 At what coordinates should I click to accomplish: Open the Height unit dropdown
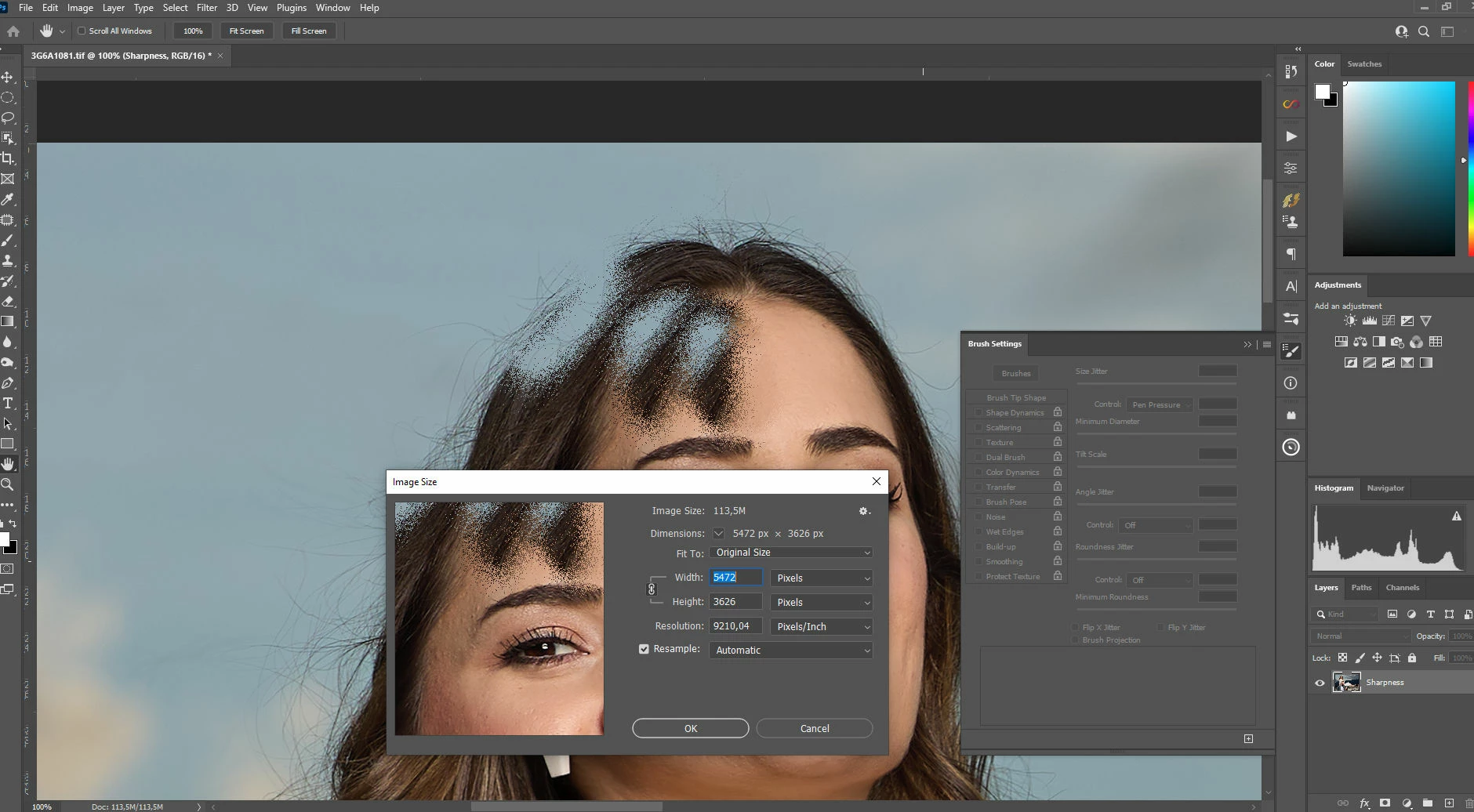click(822, 603)
